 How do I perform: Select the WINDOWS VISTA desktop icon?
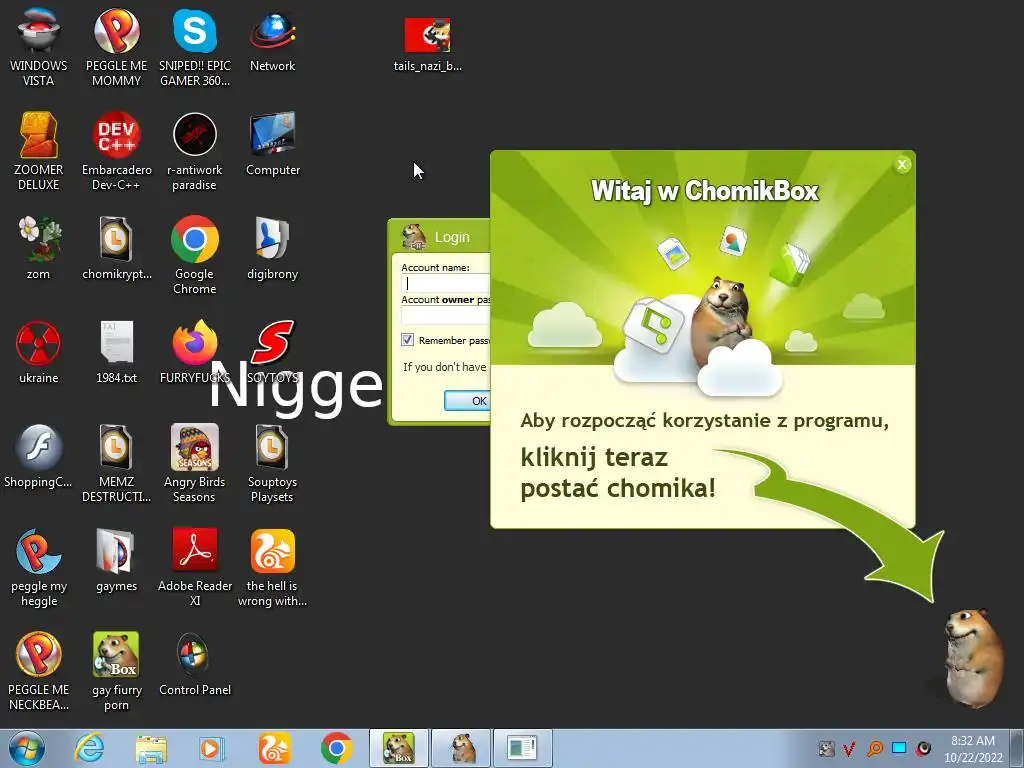39,47
